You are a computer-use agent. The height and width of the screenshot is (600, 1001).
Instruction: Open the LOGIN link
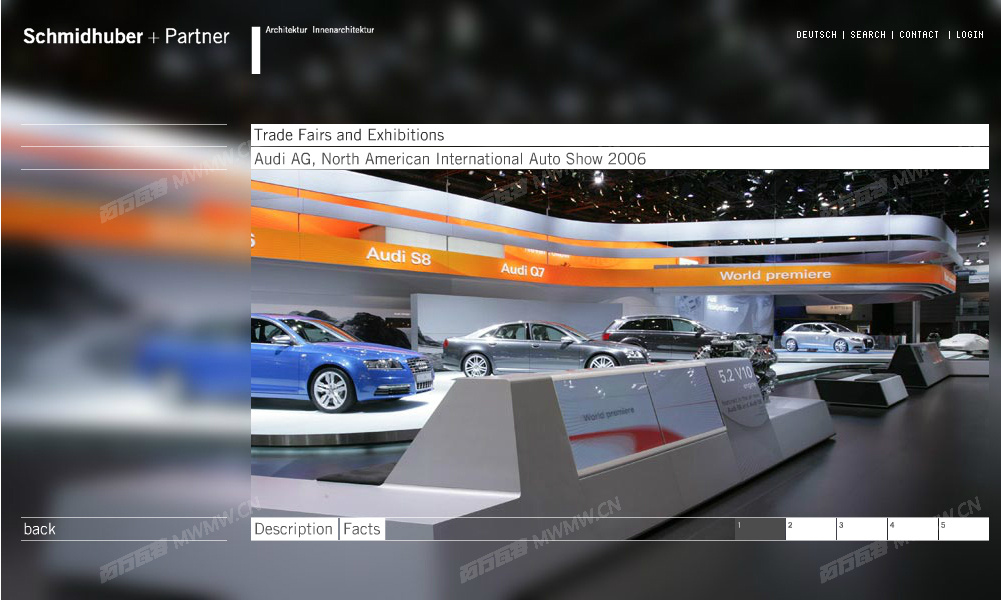click(969, 34)
